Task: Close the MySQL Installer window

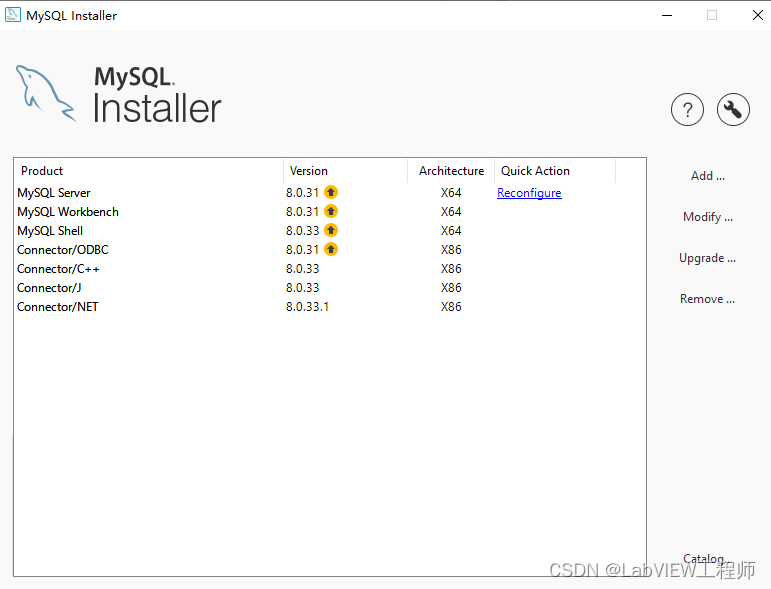Action: click(x=758, y=15)
